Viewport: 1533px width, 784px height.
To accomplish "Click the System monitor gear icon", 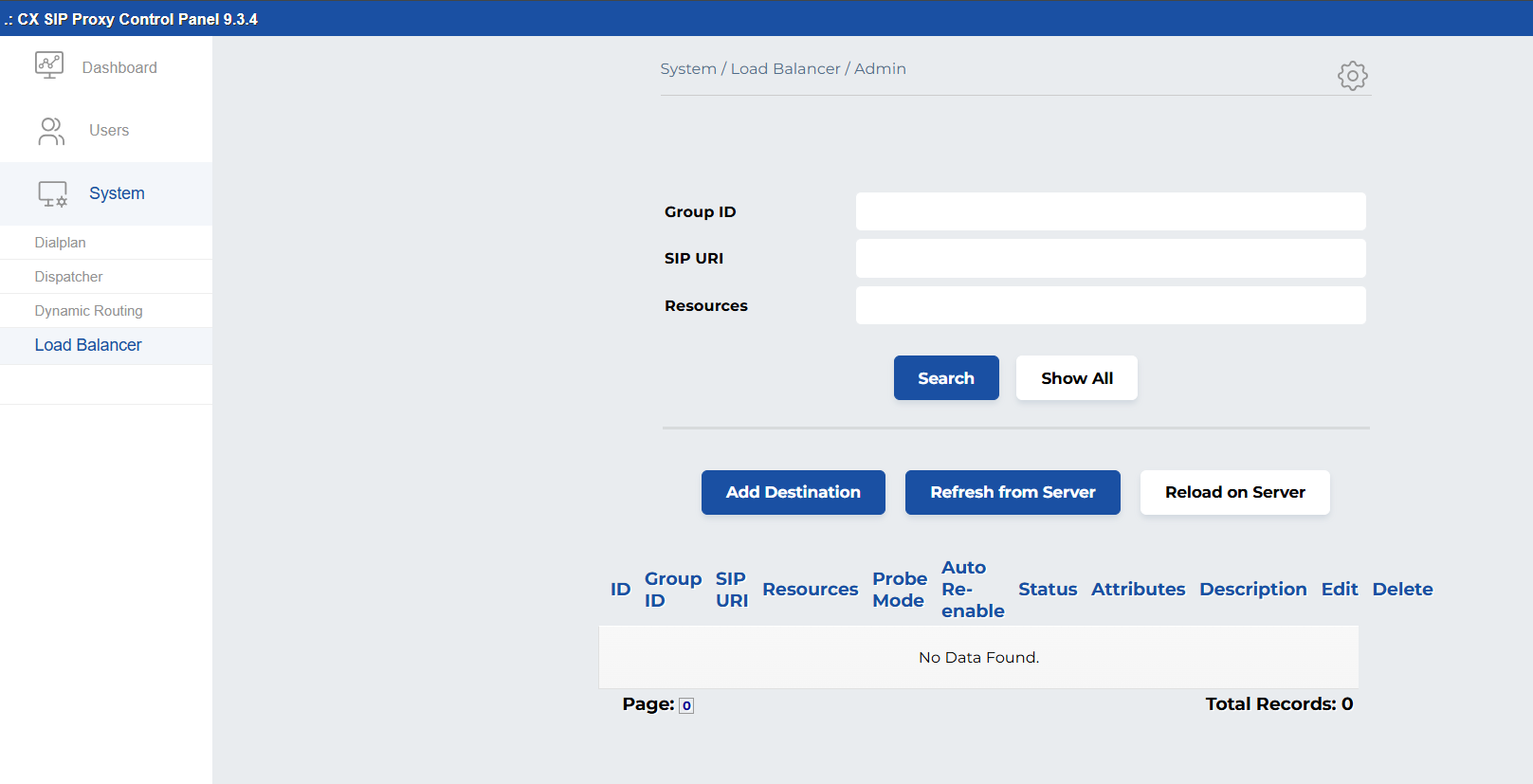I will point(52,194).
